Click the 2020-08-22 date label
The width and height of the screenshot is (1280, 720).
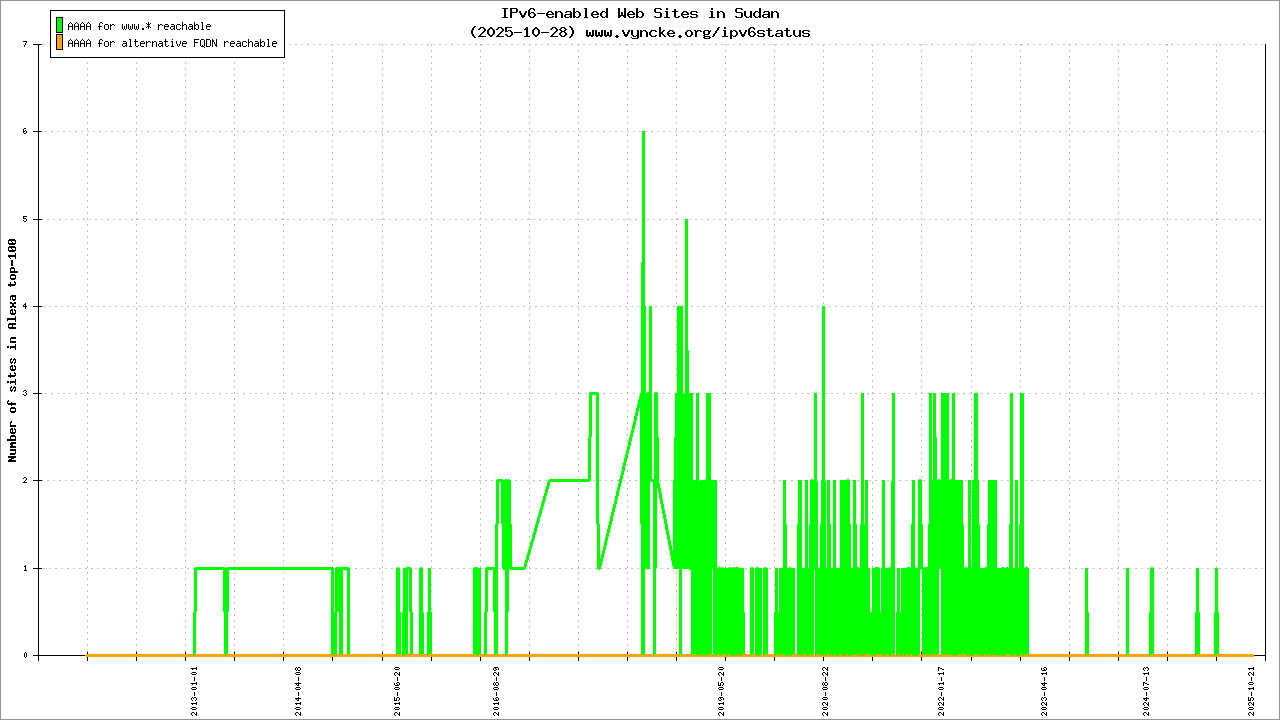pos(825,688)
